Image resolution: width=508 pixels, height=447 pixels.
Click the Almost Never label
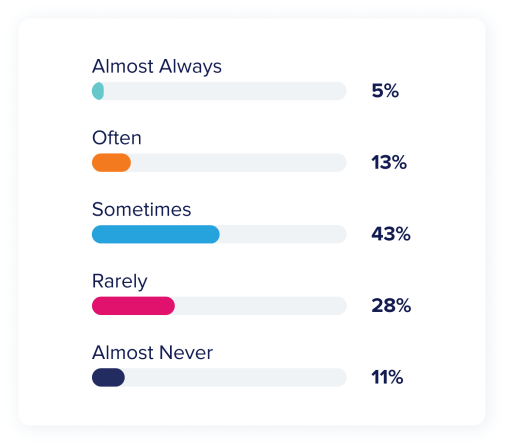(x=152, y=353)
